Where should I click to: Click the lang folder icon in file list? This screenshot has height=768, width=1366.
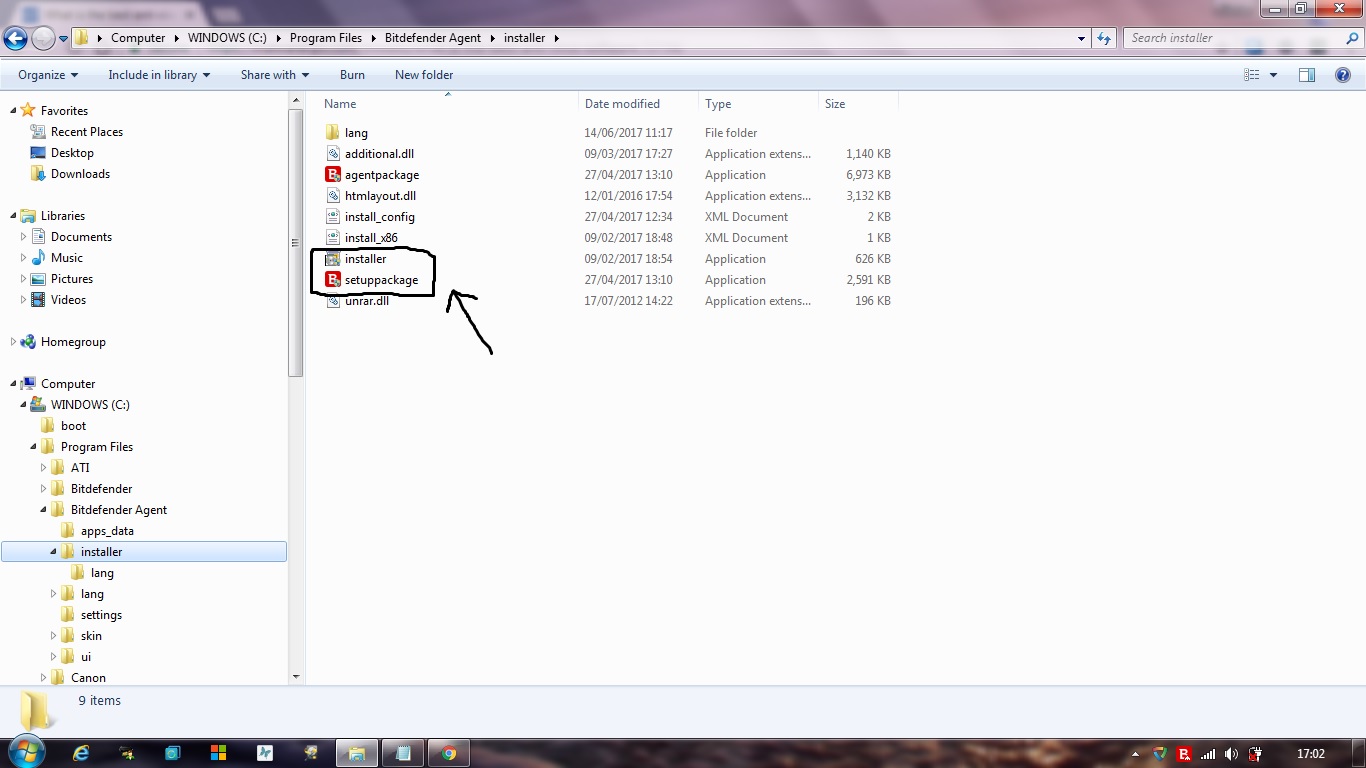click(x=333, y=133)
